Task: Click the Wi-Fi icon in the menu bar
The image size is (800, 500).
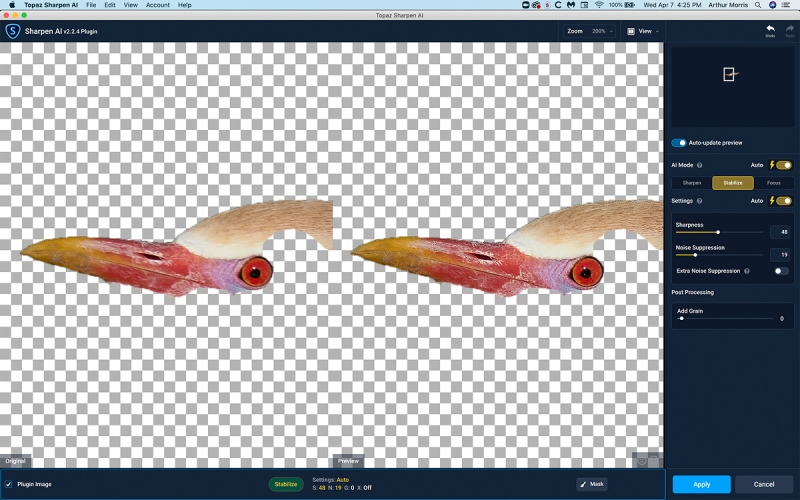Action: pyautogui.click(x=599, y=5)
